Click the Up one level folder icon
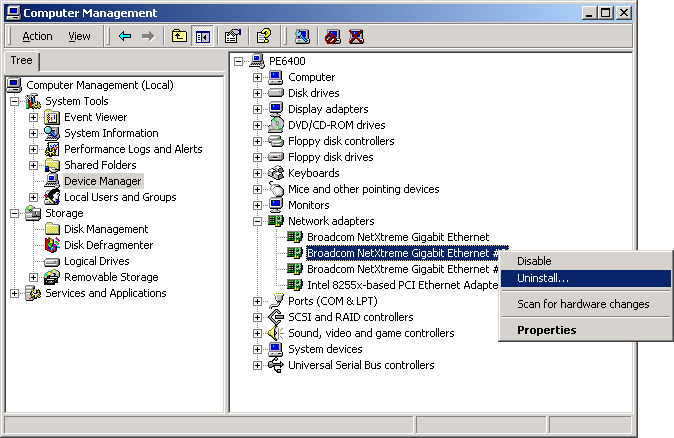The image size is (674, 438). click(179, 36)
